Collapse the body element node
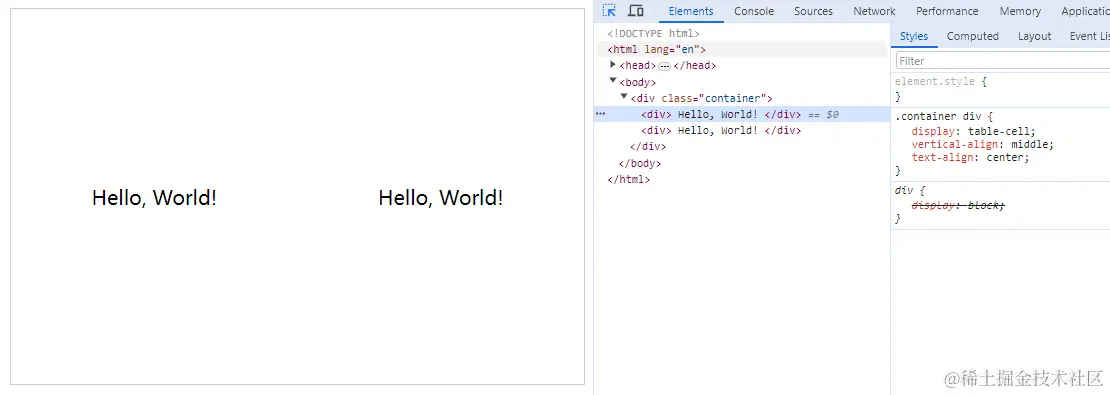The image size is (1110, 395). [613, 81]
